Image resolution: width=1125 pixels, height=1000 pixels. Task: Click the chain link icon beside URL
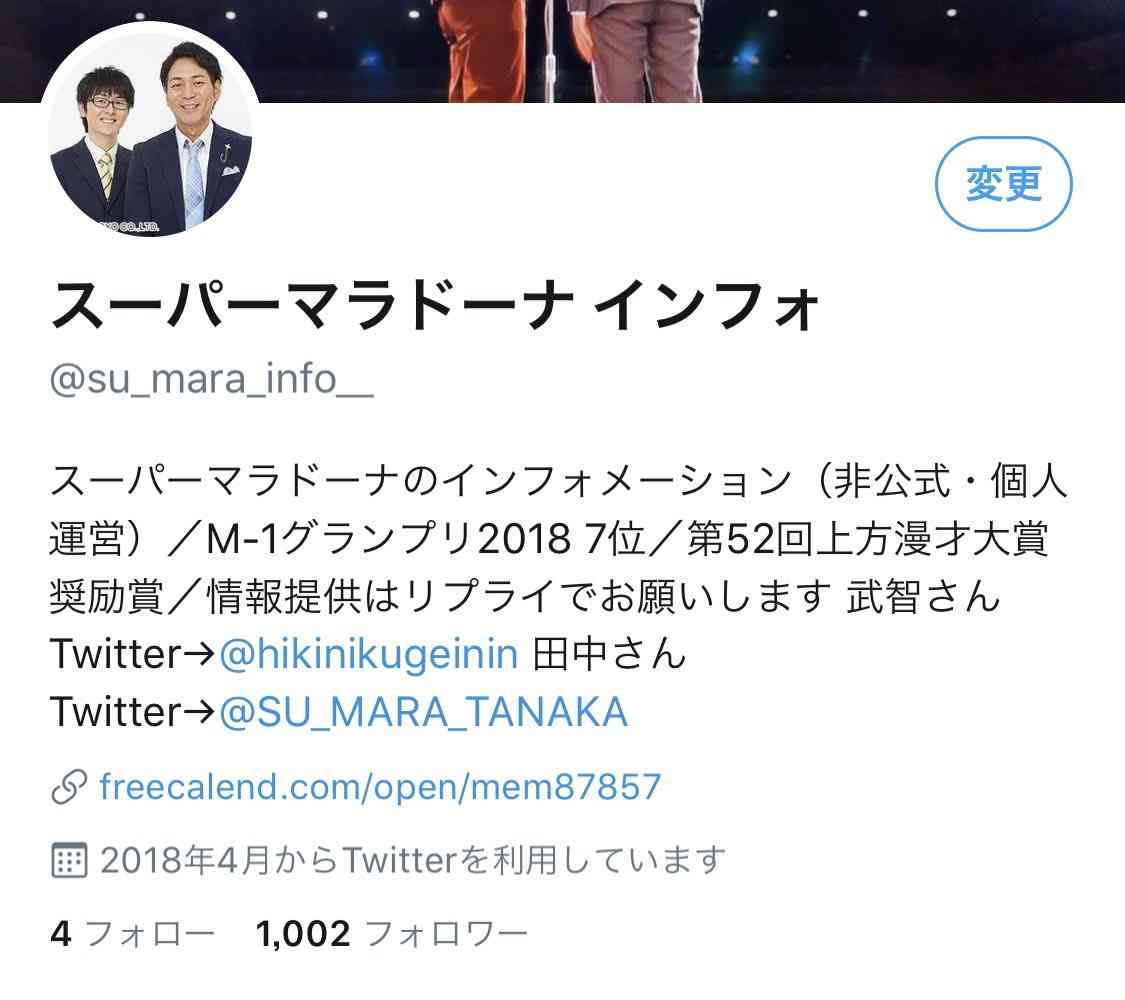[x=70, y=787]
